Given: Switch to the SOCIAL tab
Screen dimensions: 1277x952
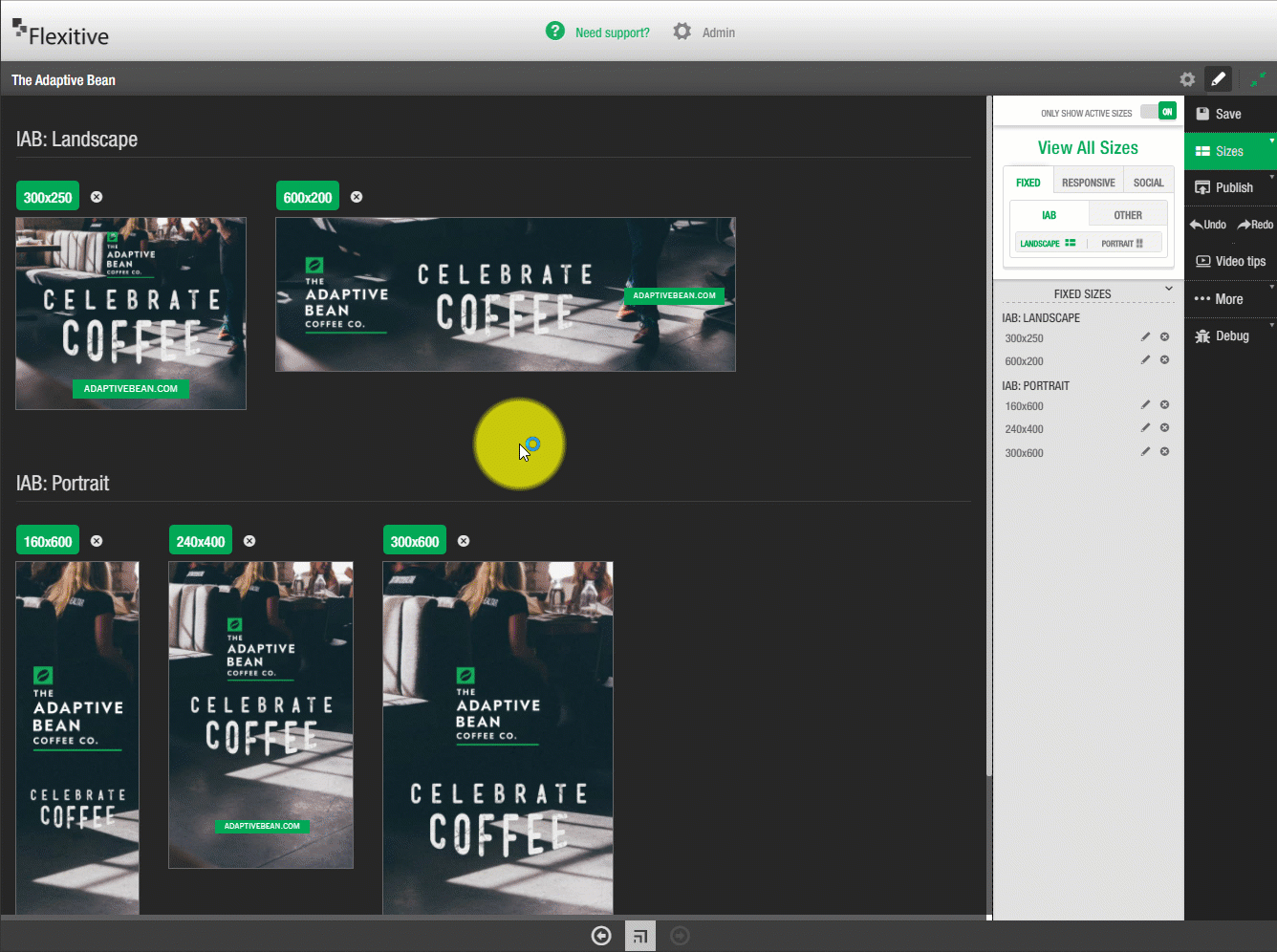Looking at the screenshot, I should pos(1149,183).
